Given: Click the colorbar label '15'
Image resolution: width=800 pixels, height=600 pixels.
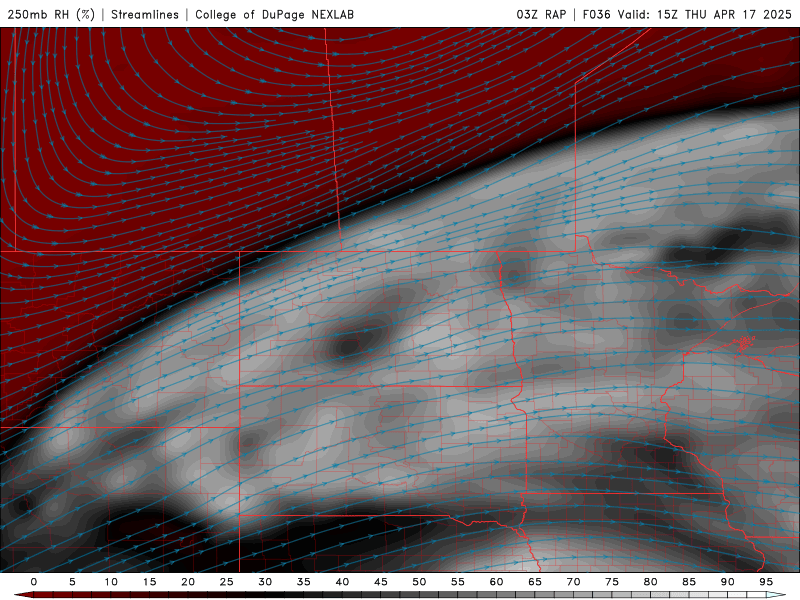Looking at the screenshot, I should 149,582.
